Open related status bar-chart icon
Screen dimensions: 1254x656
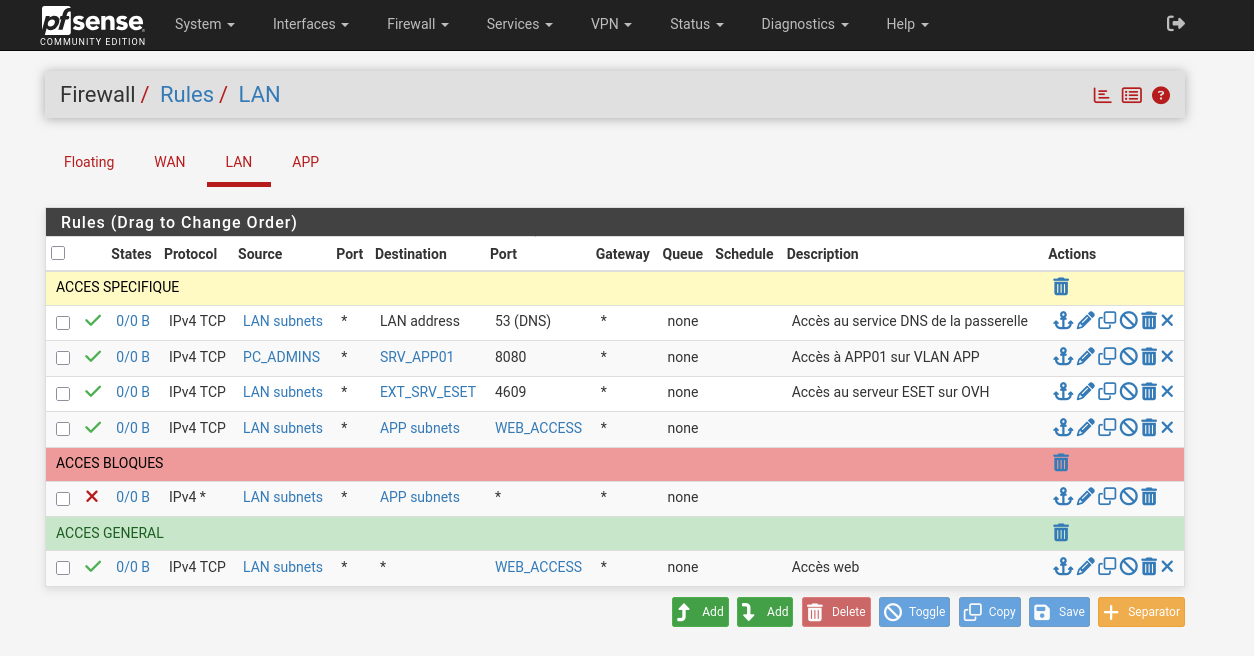[1102, 96]
